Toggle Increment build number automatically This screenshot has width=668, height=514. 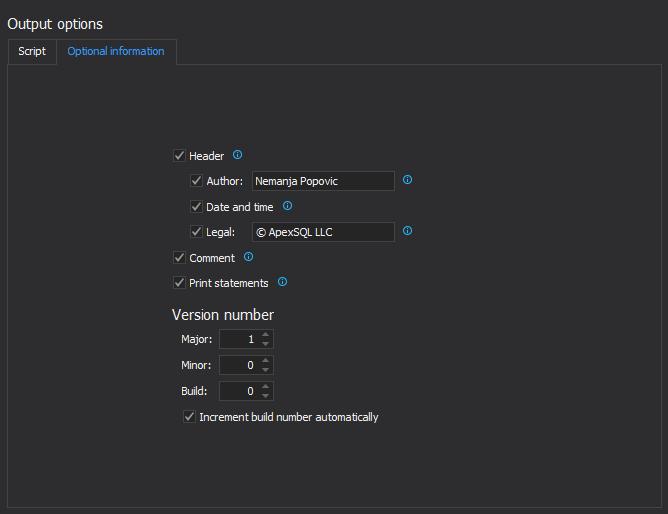click(x=189, y=417)
